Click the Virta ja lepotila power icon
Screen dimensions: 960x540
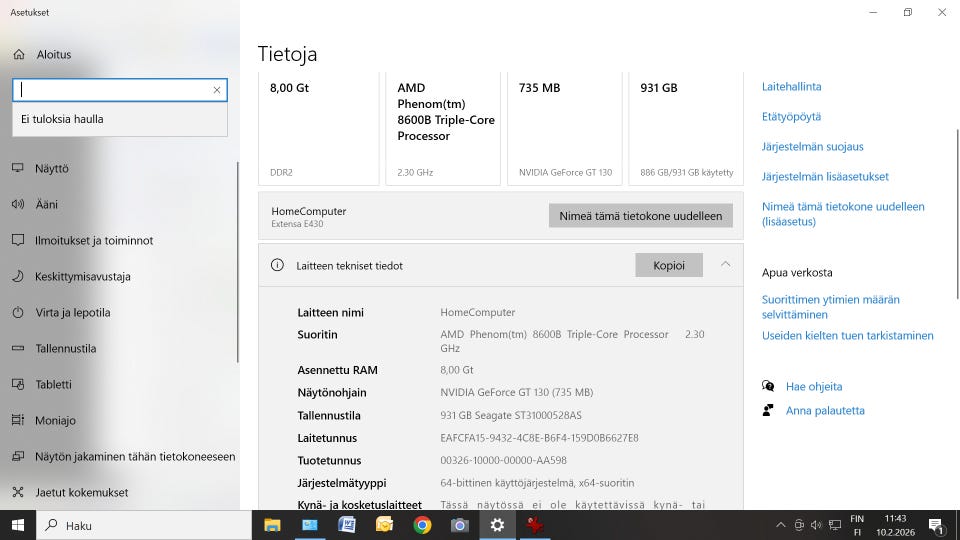(x=18, y=312)
